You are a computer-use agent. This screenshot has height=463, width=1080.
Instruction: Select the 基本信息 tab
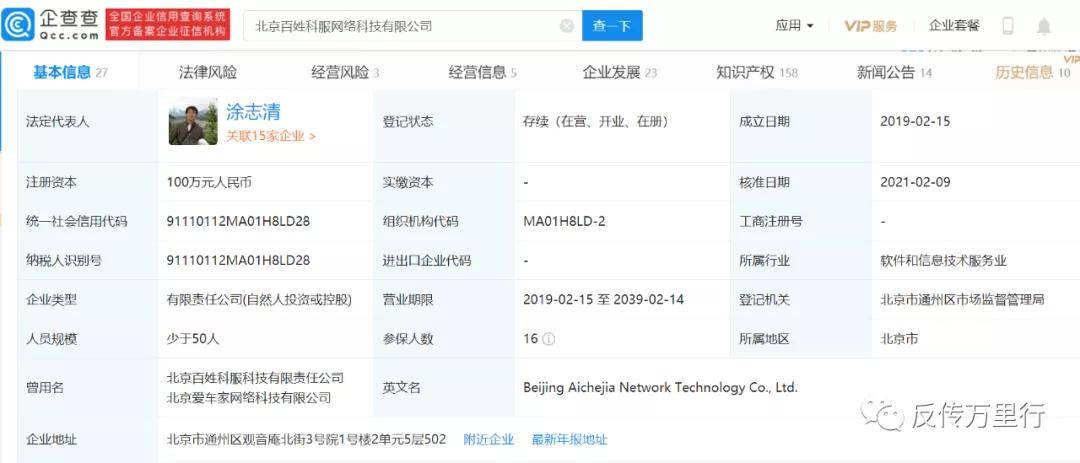70,72
